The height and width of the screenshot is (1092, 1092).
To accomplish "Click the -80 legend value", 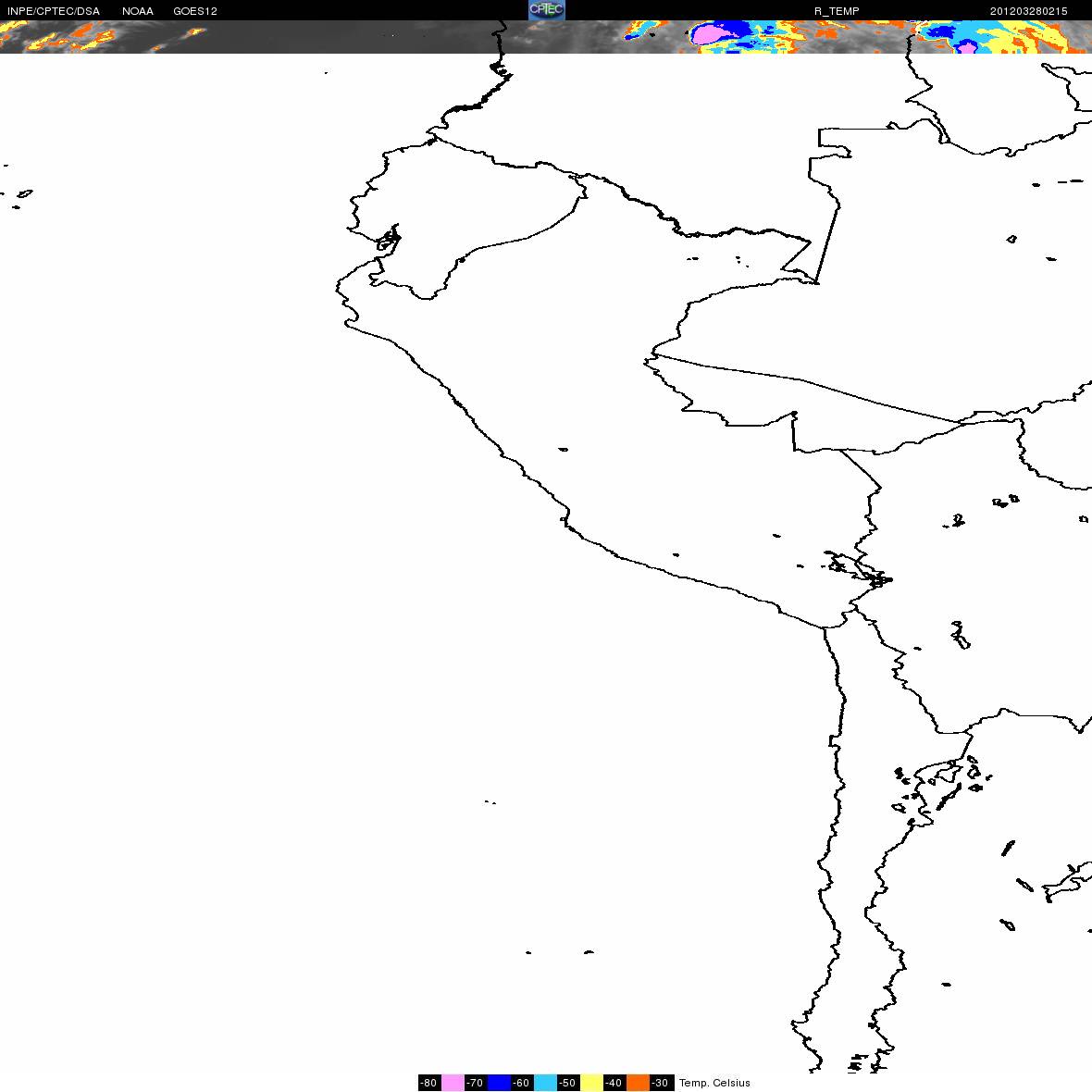I will pyautogui.click(x=429, y=1083).
